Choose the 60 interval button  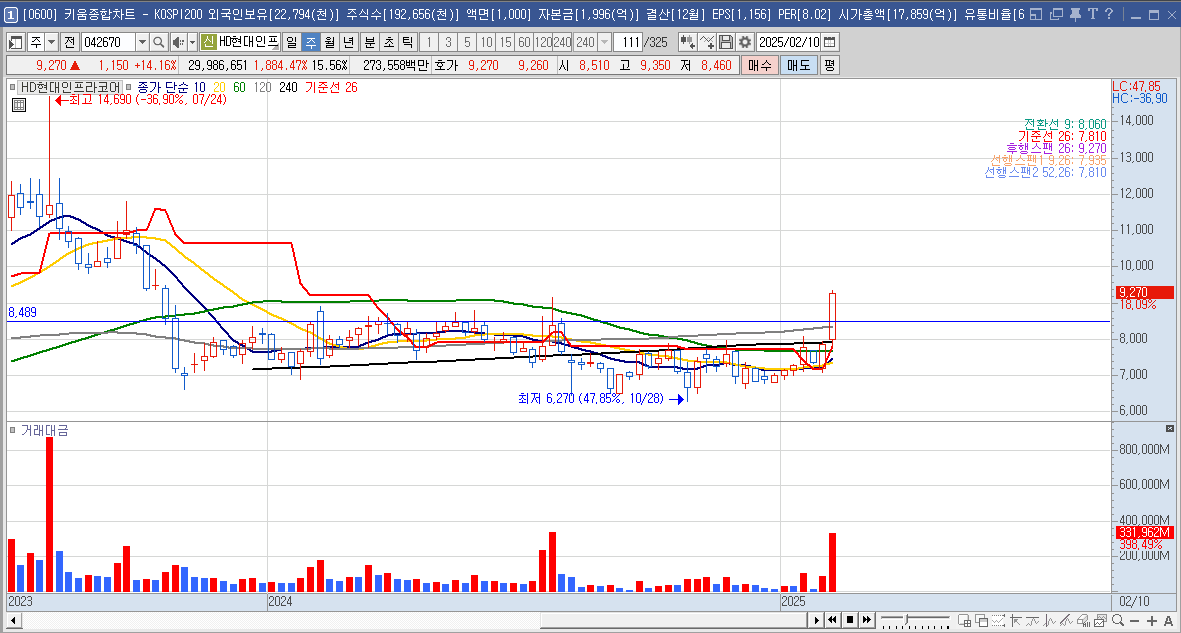click(524, 42)
